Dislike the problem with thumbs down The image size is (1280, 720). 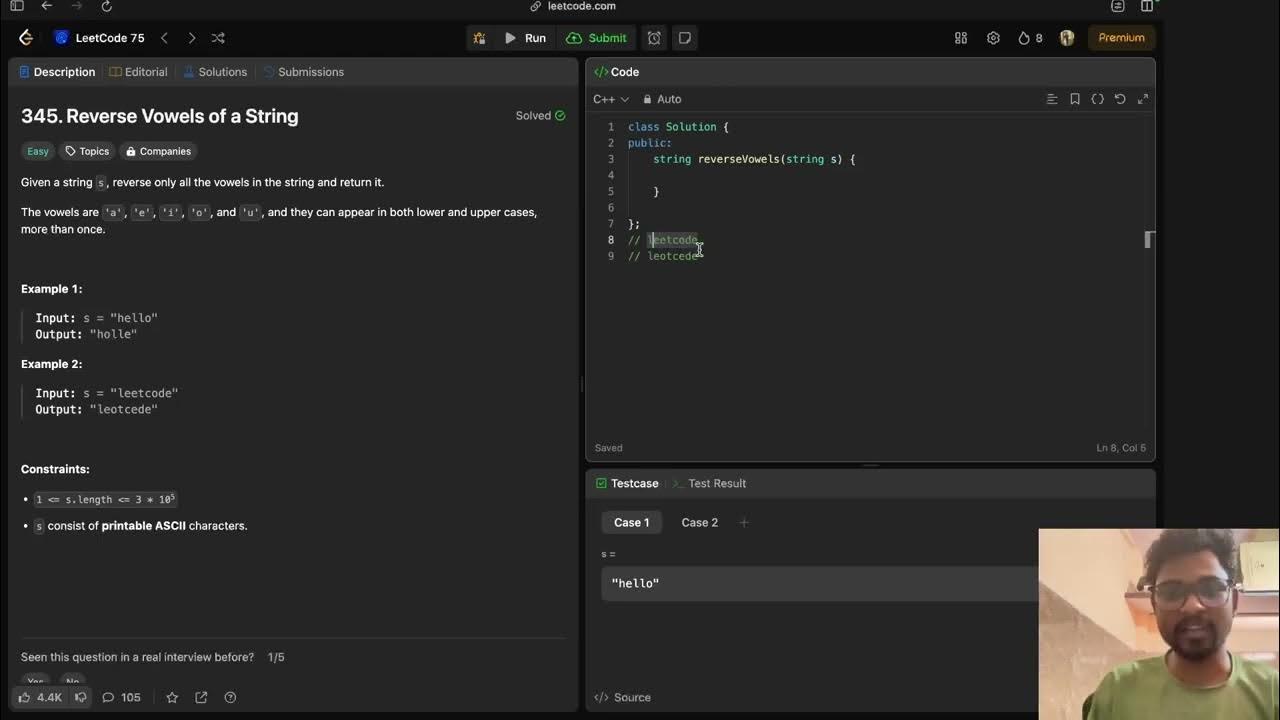pos(81,697)
